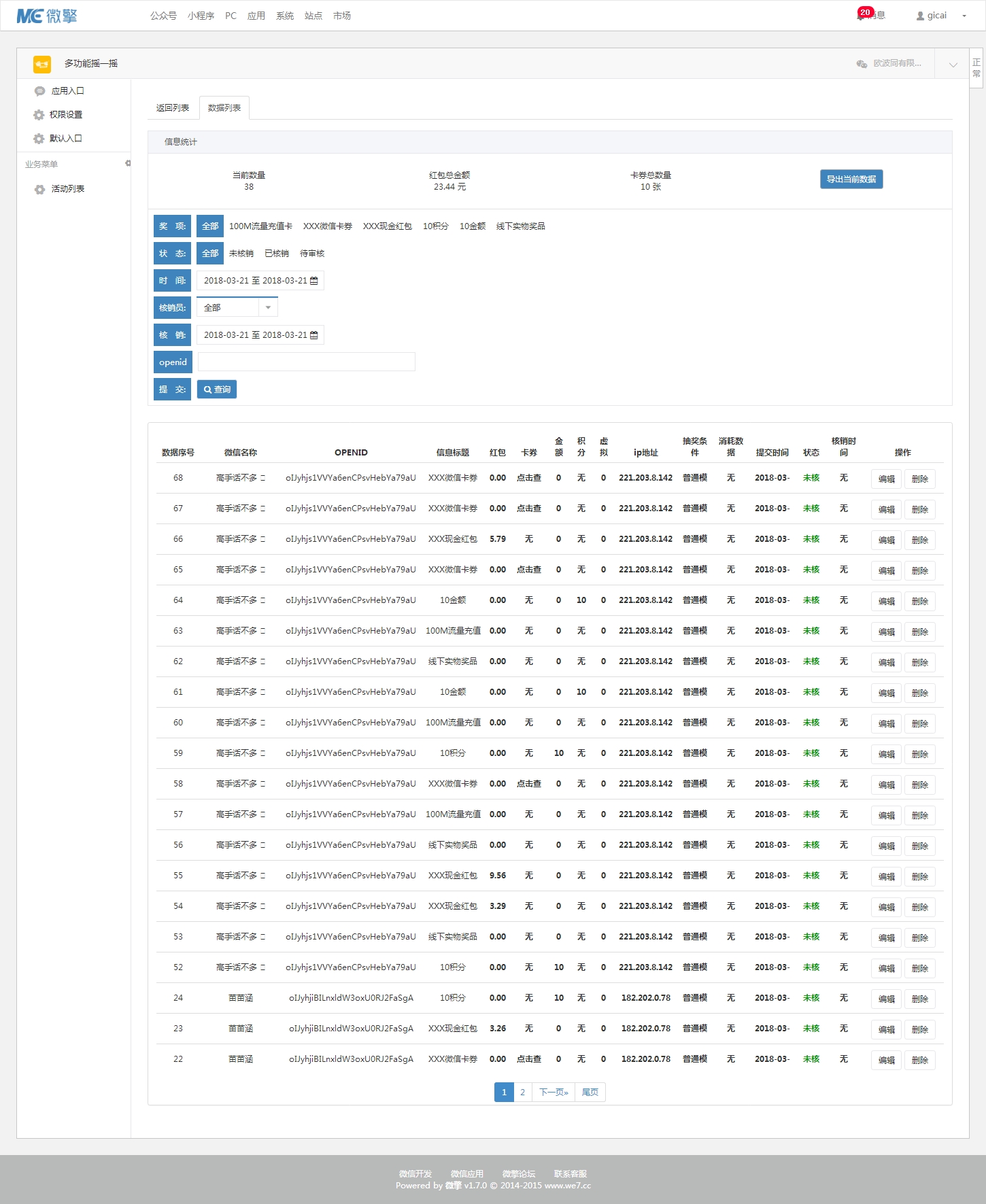Click the 正常 status tab at right edge

(976, 68)
